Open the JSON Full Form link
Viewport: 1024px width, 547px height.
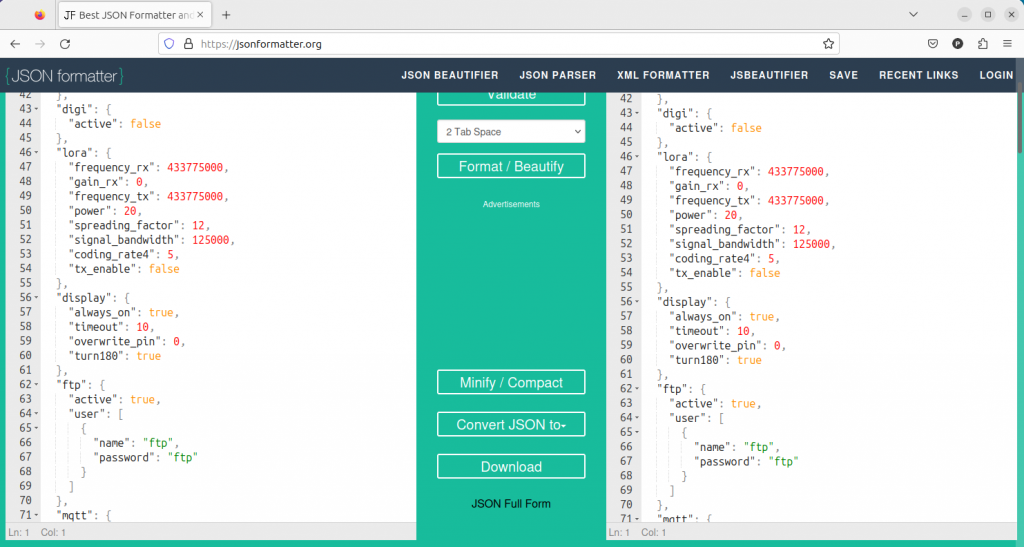(511, 504)
